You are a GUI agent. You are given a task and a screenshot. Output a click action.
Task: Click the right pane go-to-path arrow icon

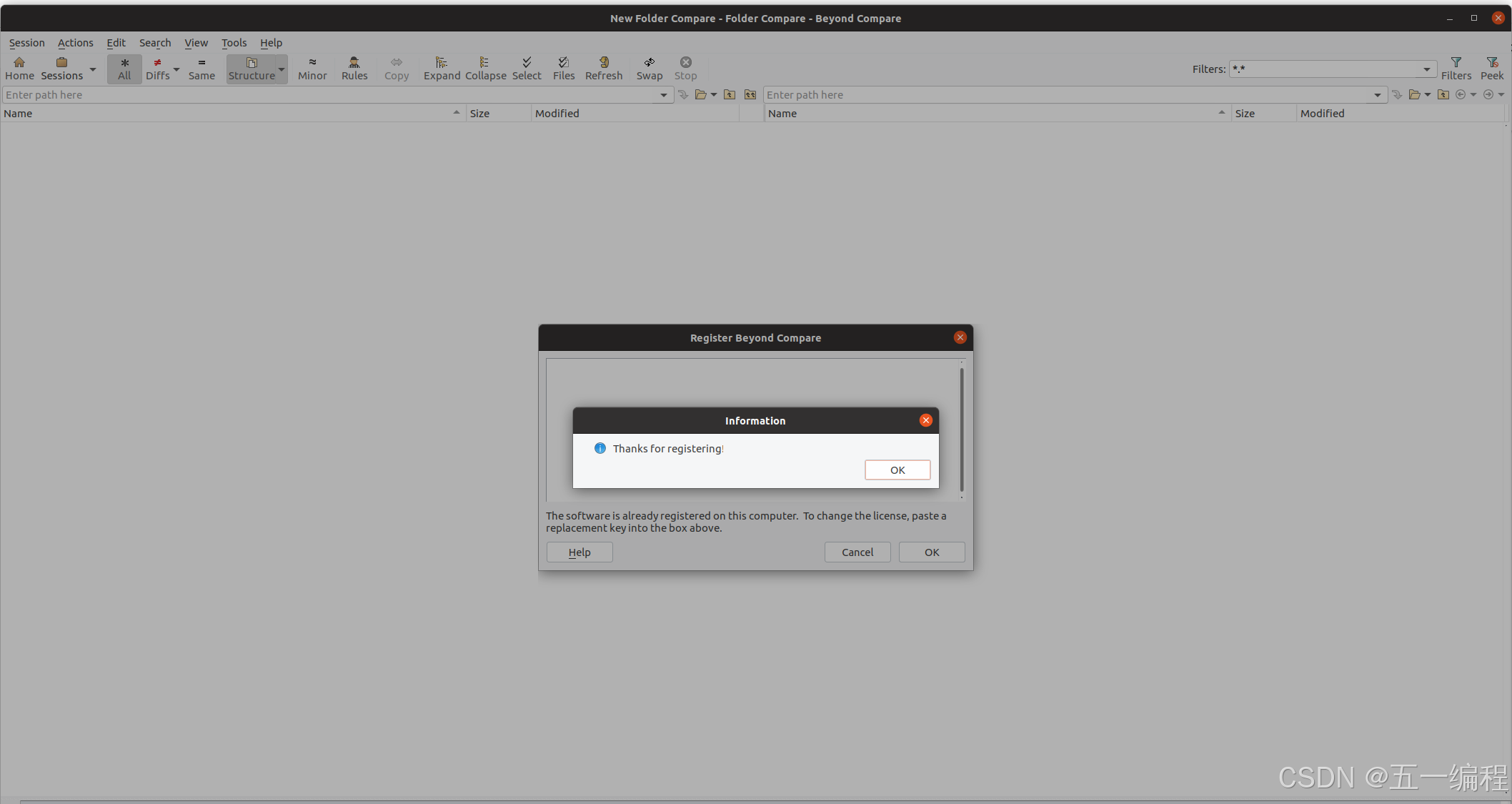pos(1397,95)
